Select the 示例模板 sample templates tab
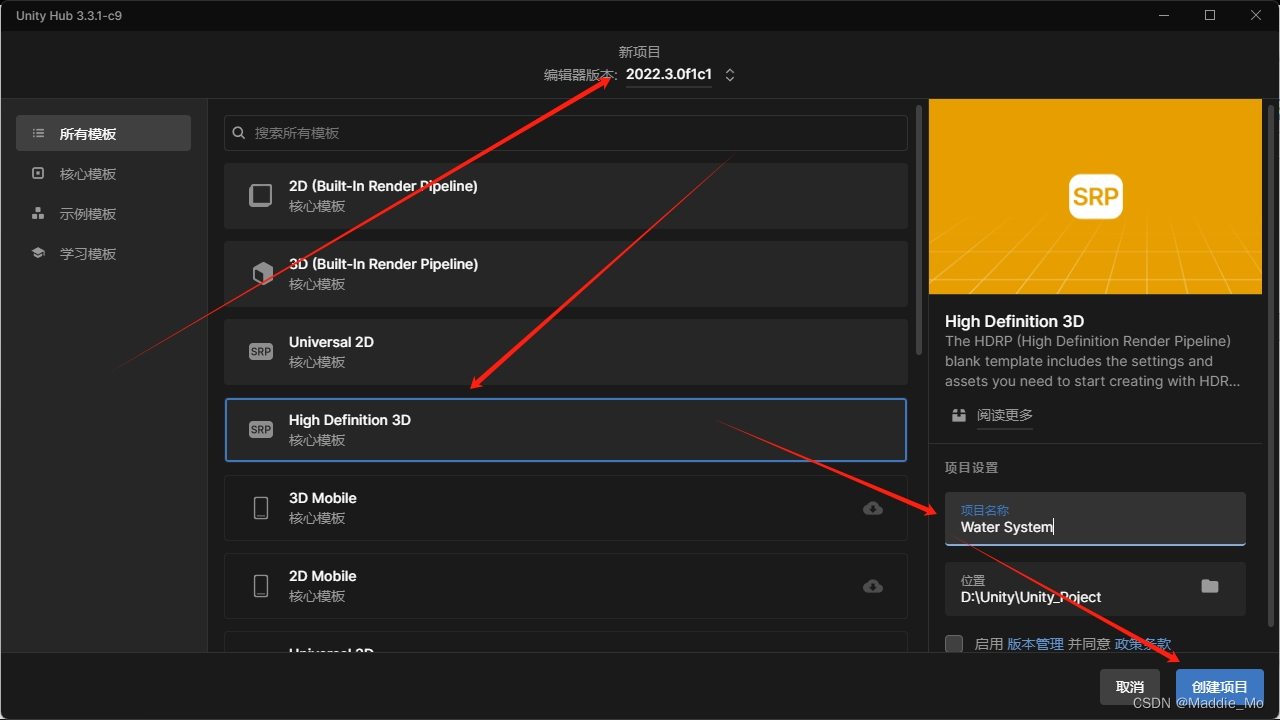1280x720 pixels. 103,213
